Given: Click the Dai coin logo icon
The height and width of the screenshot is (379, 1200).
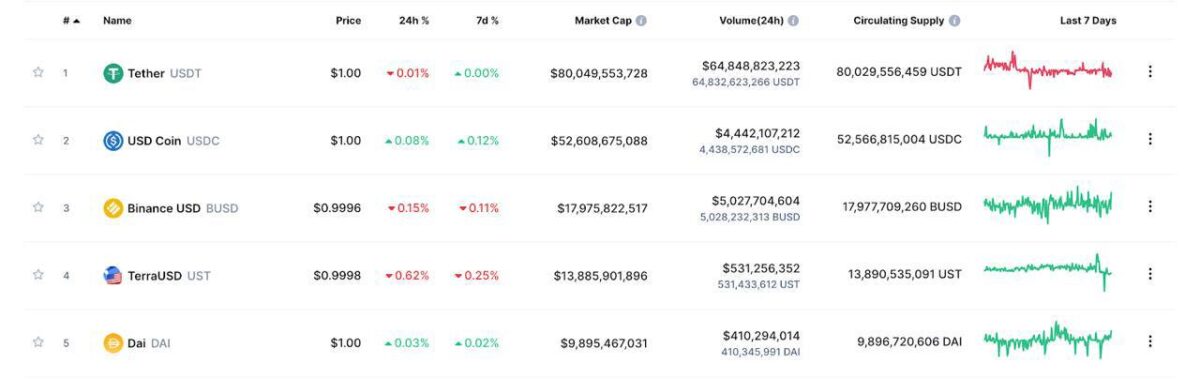Looking at the screenshot, I should pyautogui.click(x=113, y=343).
